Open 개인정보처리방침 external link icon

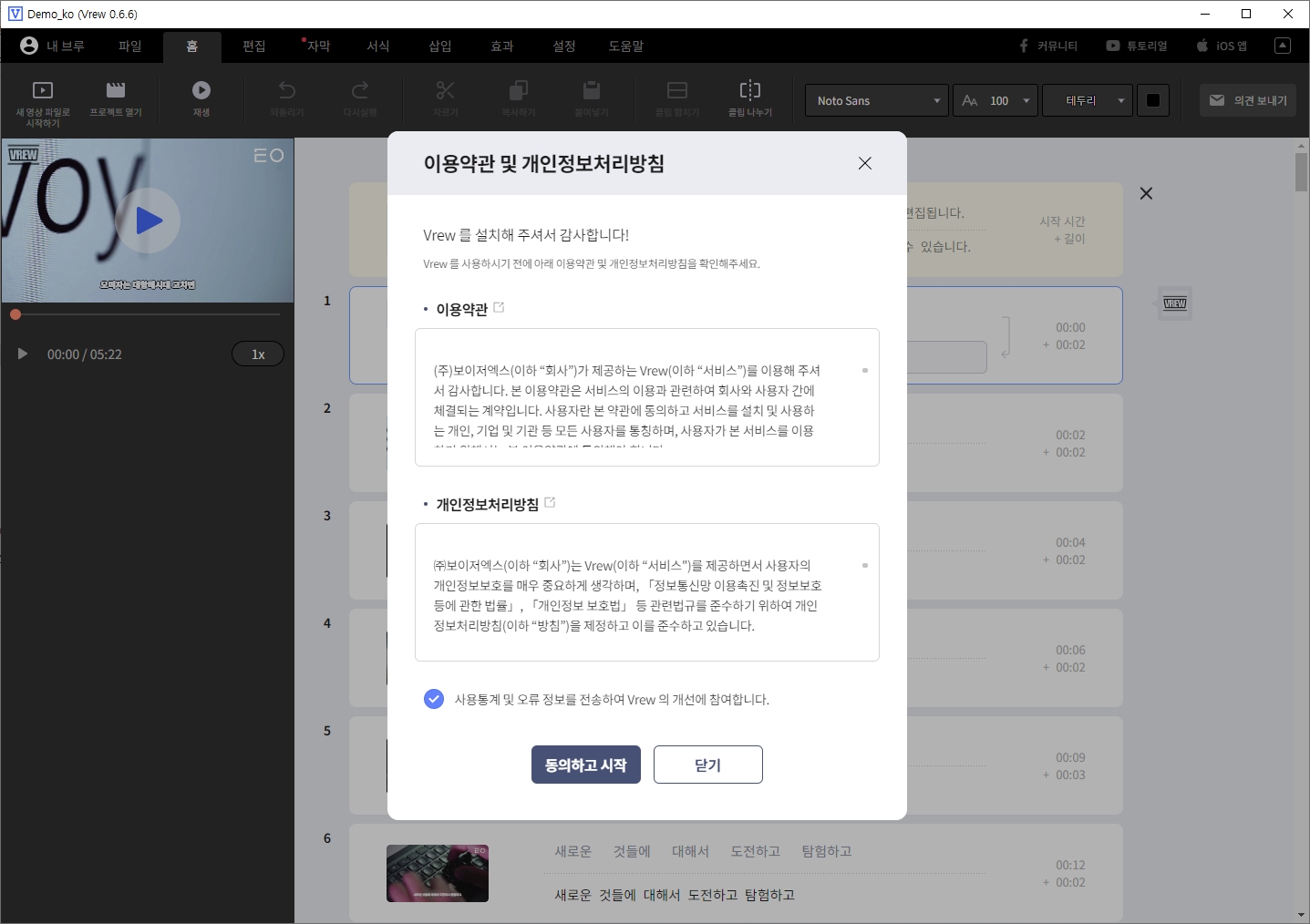pos(550,502)
